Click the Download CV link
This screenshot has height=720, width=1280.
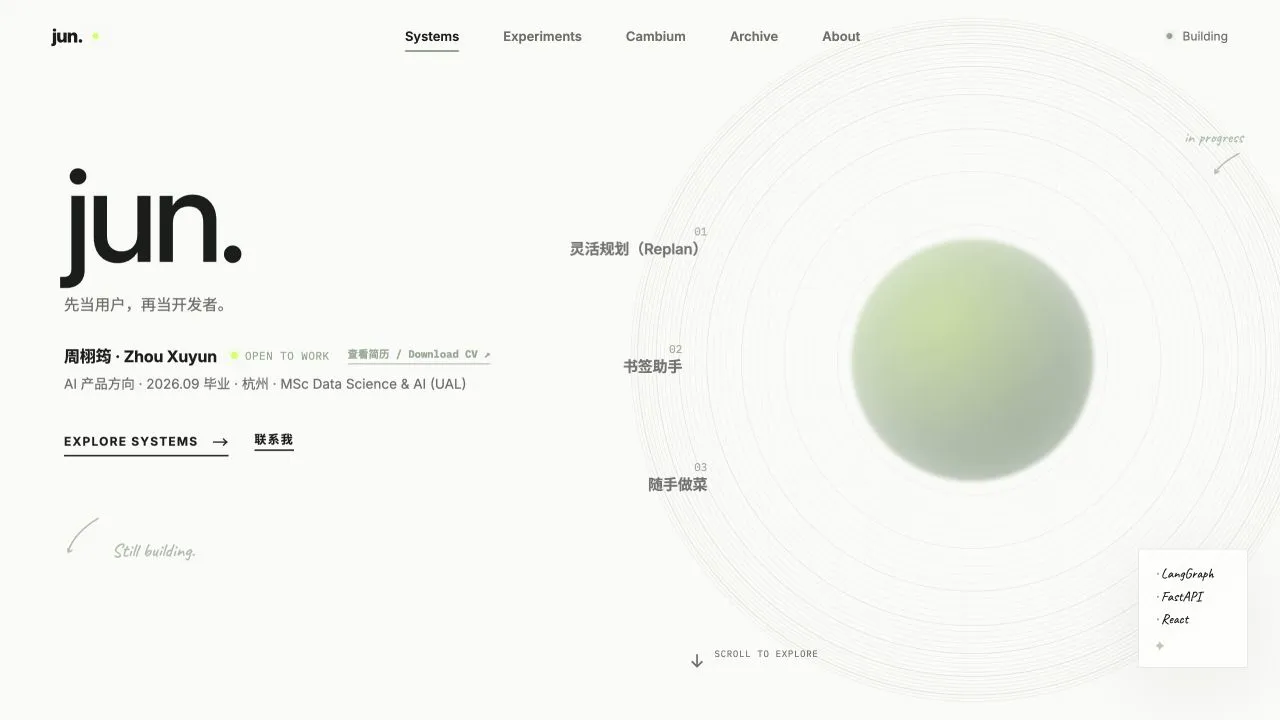tap(419, 355)
